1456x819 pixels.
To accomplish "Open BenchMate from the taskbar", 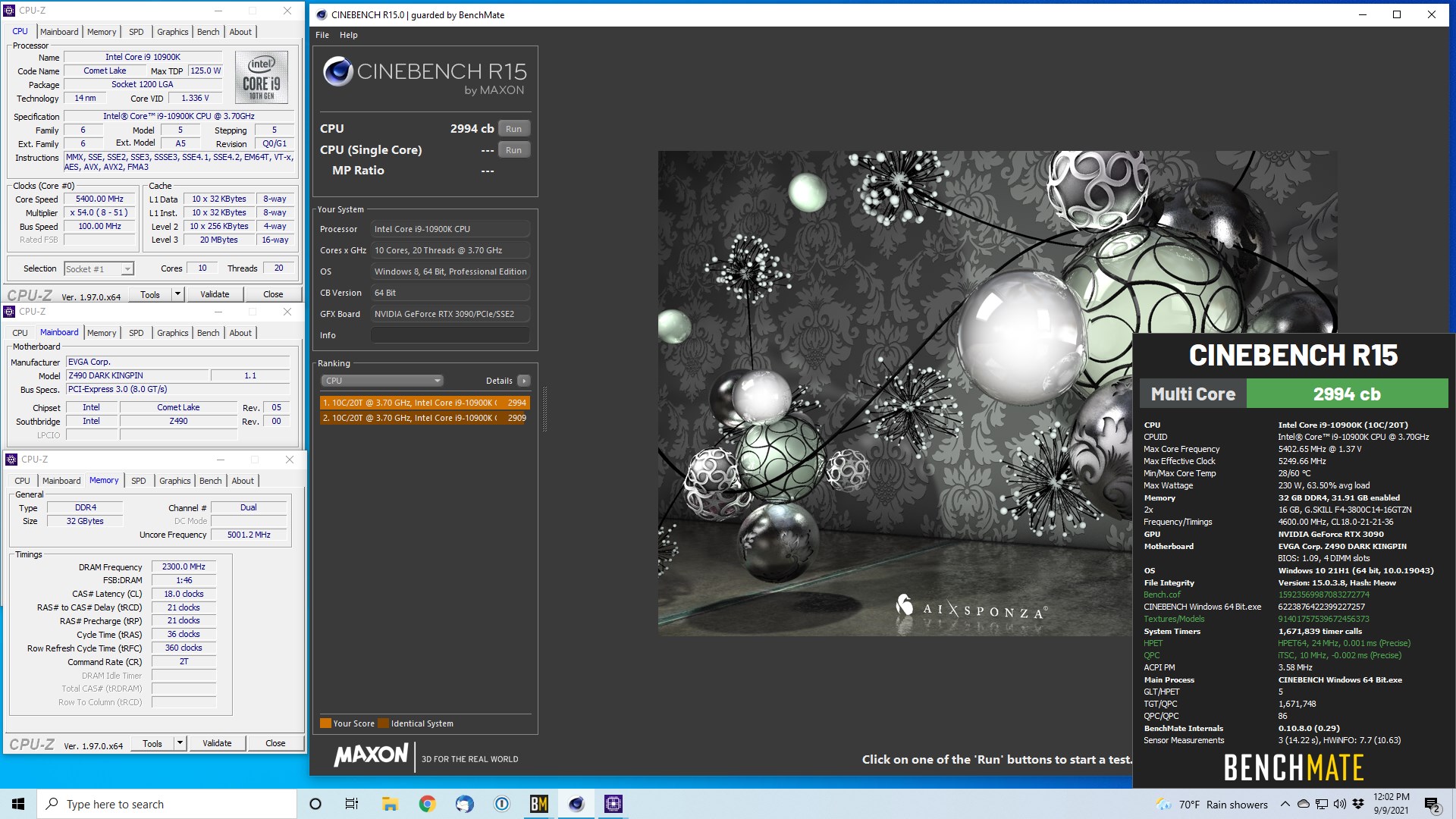I will (538, 804).
